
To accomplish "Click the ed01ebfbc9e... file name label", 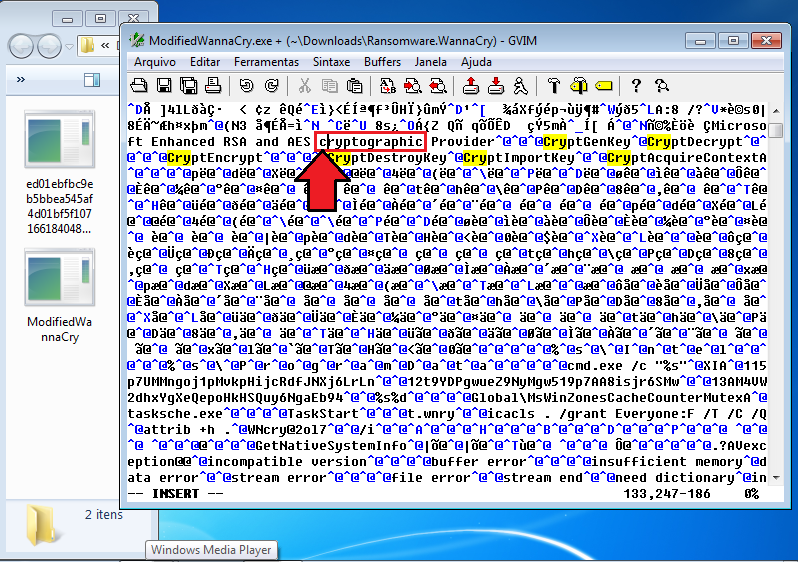I will (60, 206).
